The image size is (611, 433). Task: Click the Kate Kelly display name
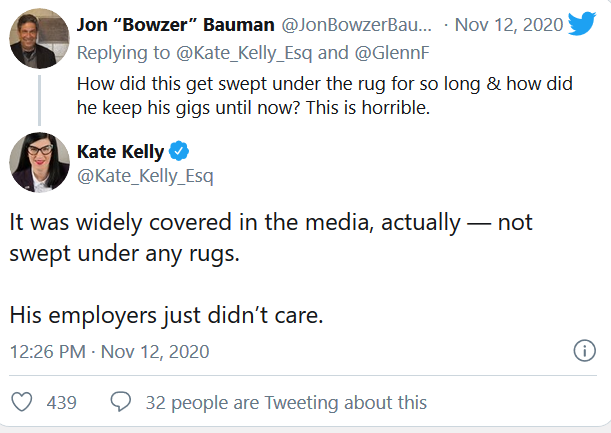tap(120, 152)
